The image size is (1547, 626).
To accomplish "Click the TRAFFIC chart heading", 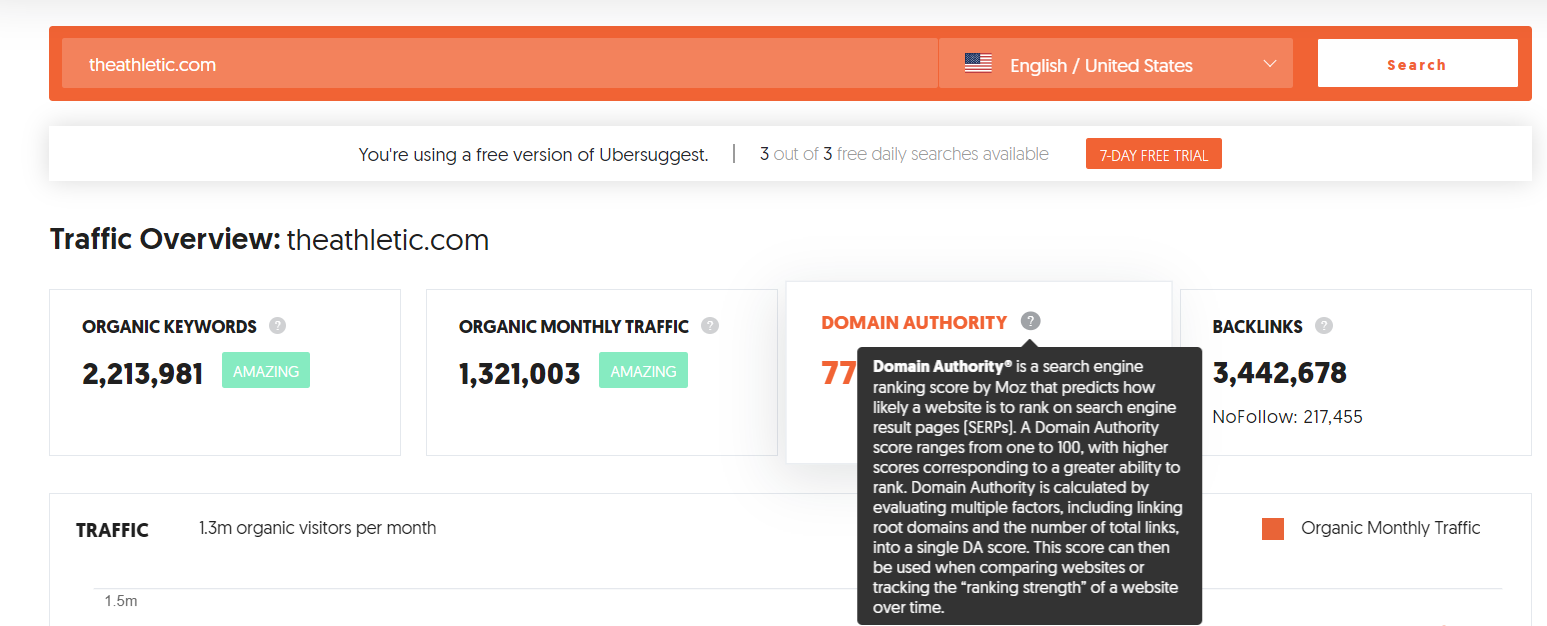I will tap(112, 531).
